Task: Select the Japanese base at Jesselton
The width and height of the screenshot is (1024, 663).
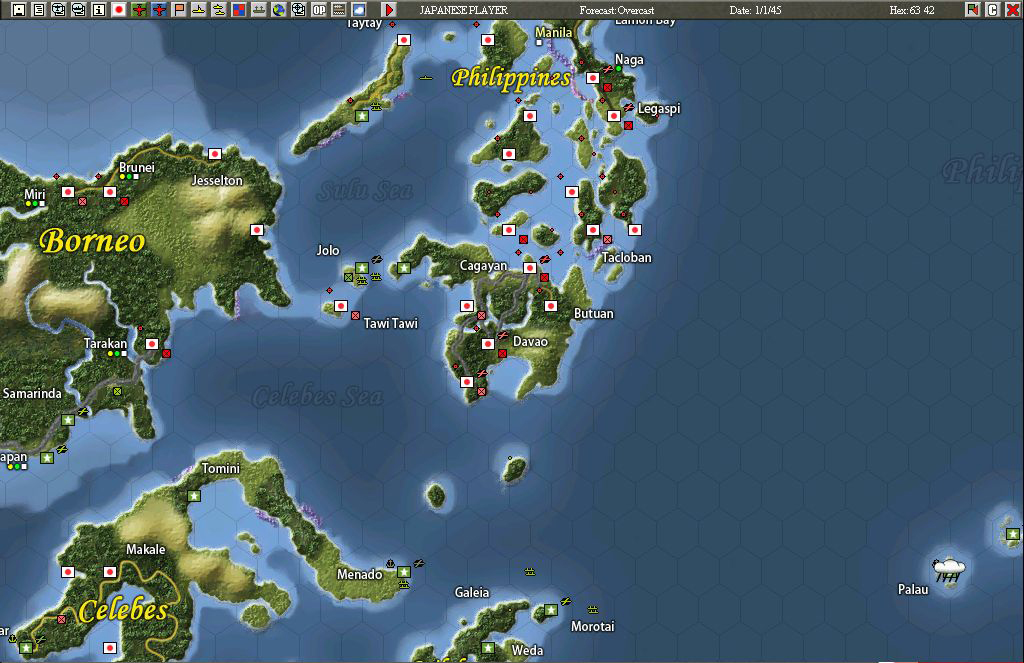Action: point(215,154)
